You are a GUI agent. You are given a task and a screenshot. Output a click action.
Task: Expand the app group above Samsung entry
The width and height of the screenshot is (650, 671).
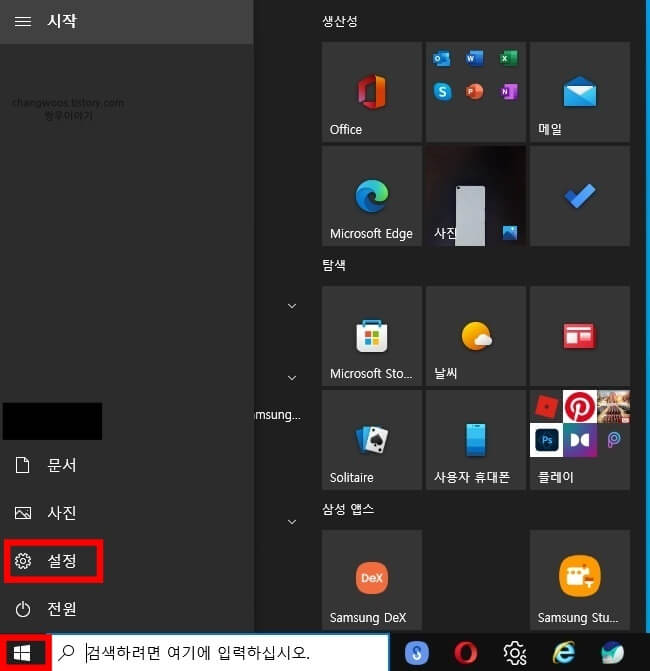[292, 378]
